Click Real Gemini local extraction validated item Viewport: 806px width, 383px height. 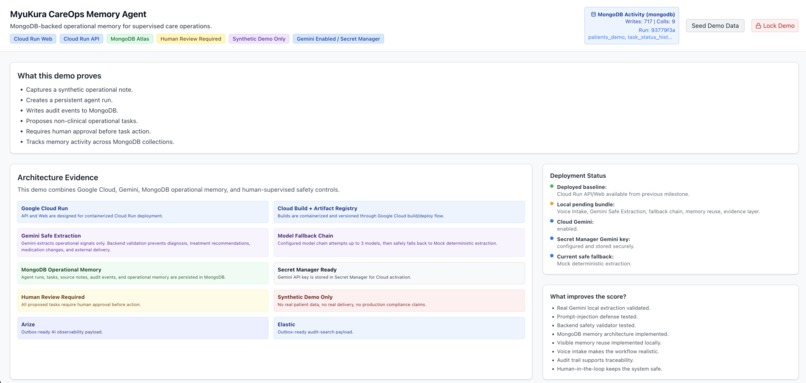[603, 308]
